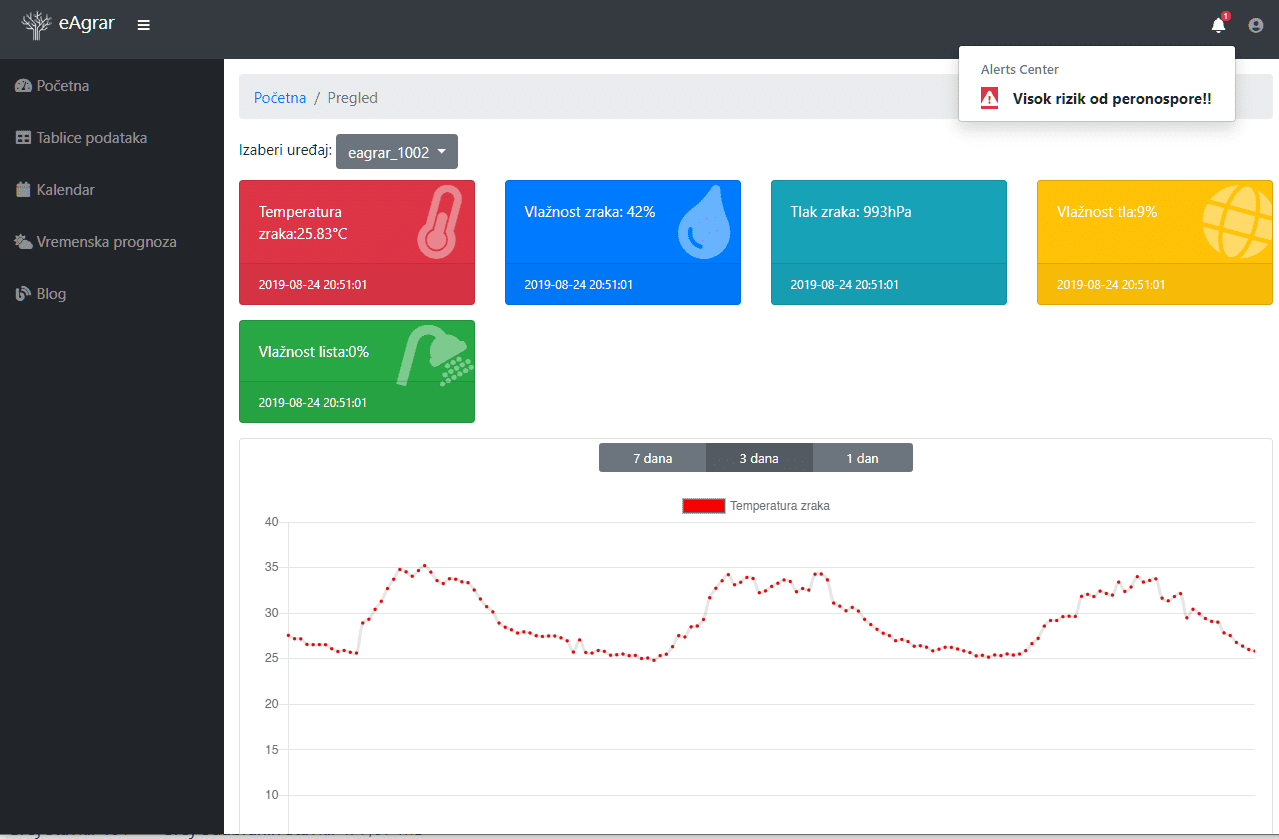Open the Visok rizik od peronospore alert

click(x=1112, y=98)
